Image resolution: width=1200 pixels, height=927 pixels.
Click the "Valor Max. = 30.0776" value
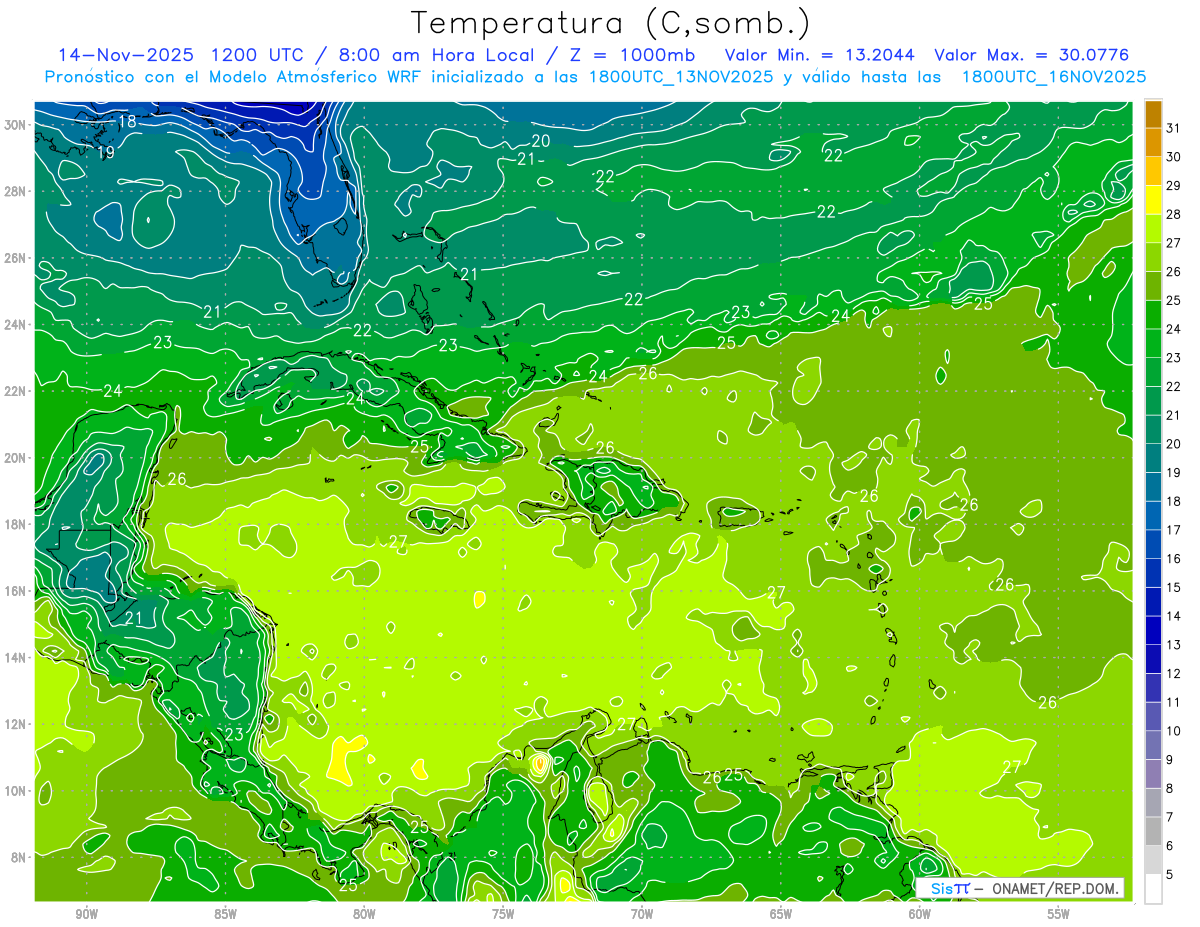1032,54
